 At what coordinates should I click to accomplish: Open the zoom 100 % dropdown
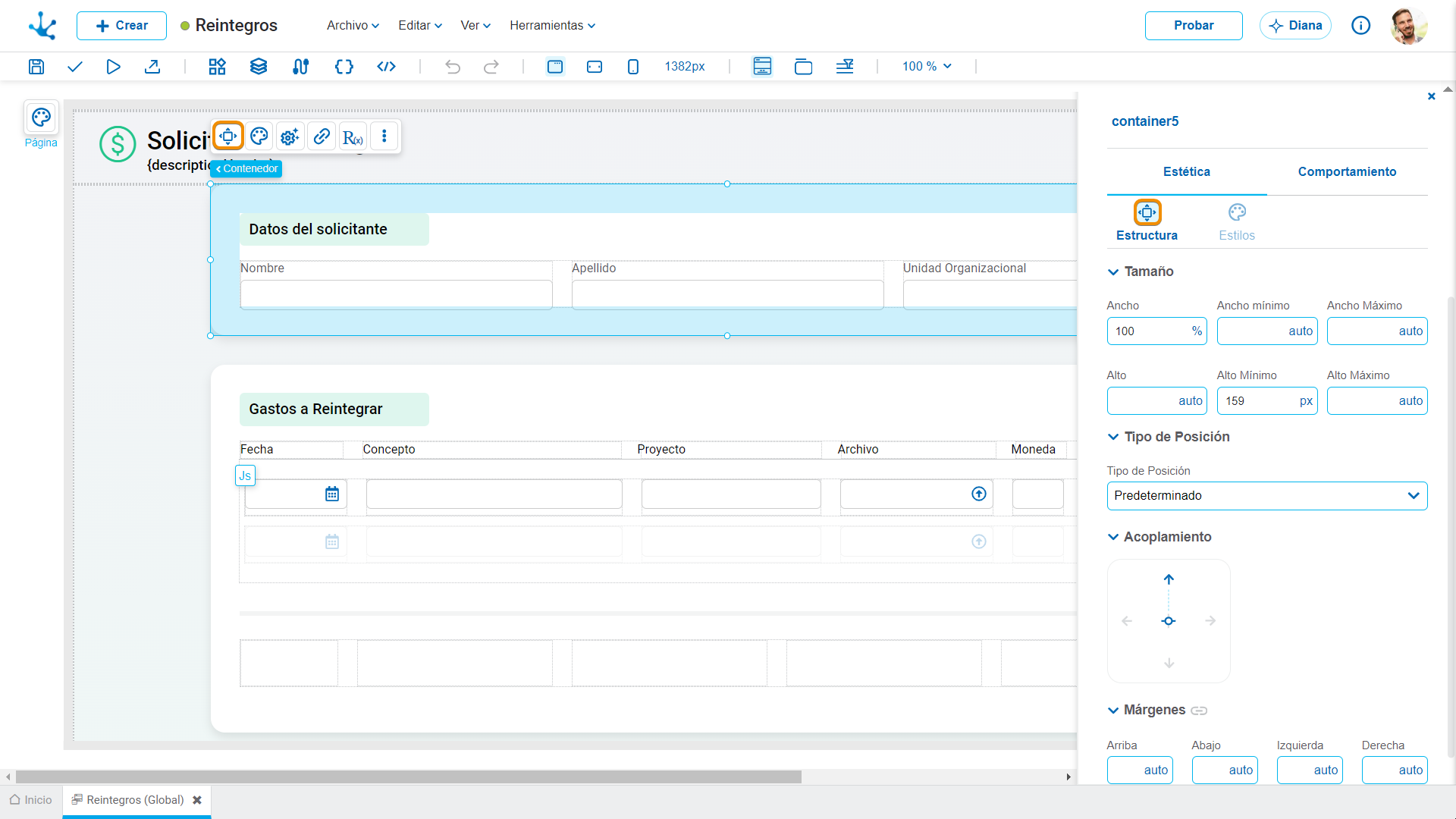[x=927, y=67]
